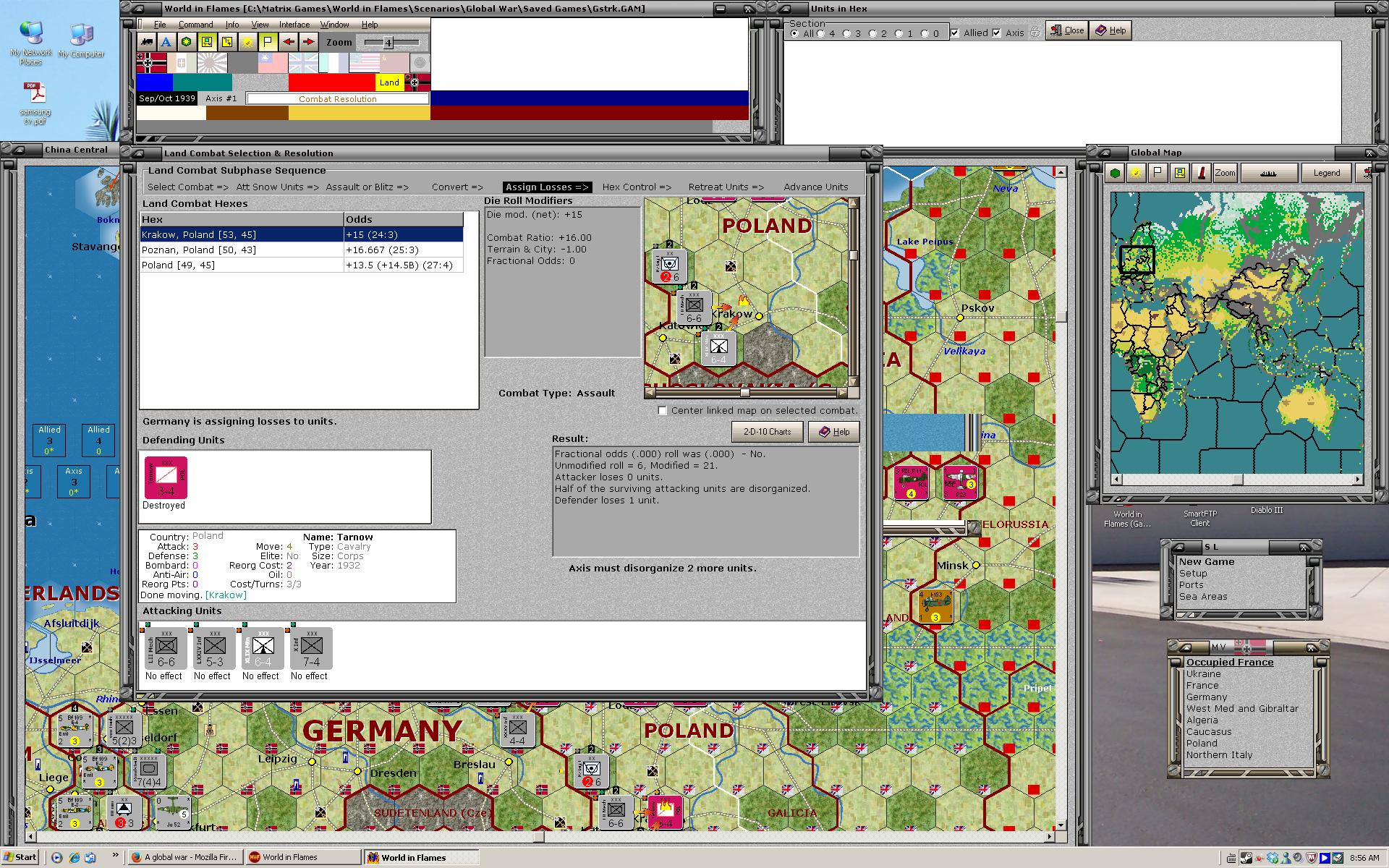Select the British Union Jack flag
Screen dimensions: 1389x868
tap(303, 63)
